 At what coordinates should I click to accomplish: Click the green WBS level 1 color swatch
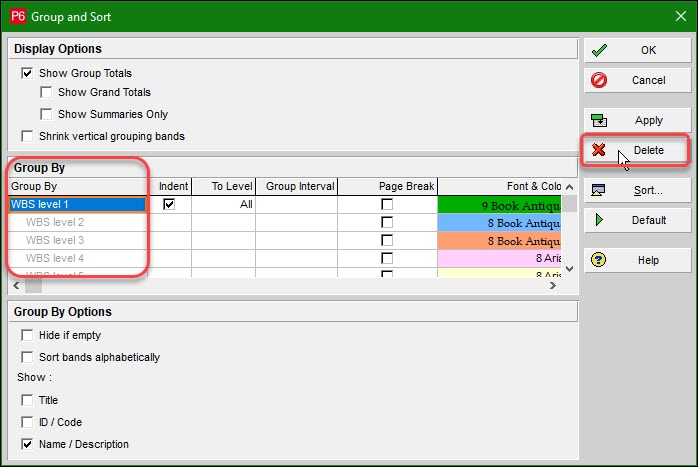(x=499, y=204)
